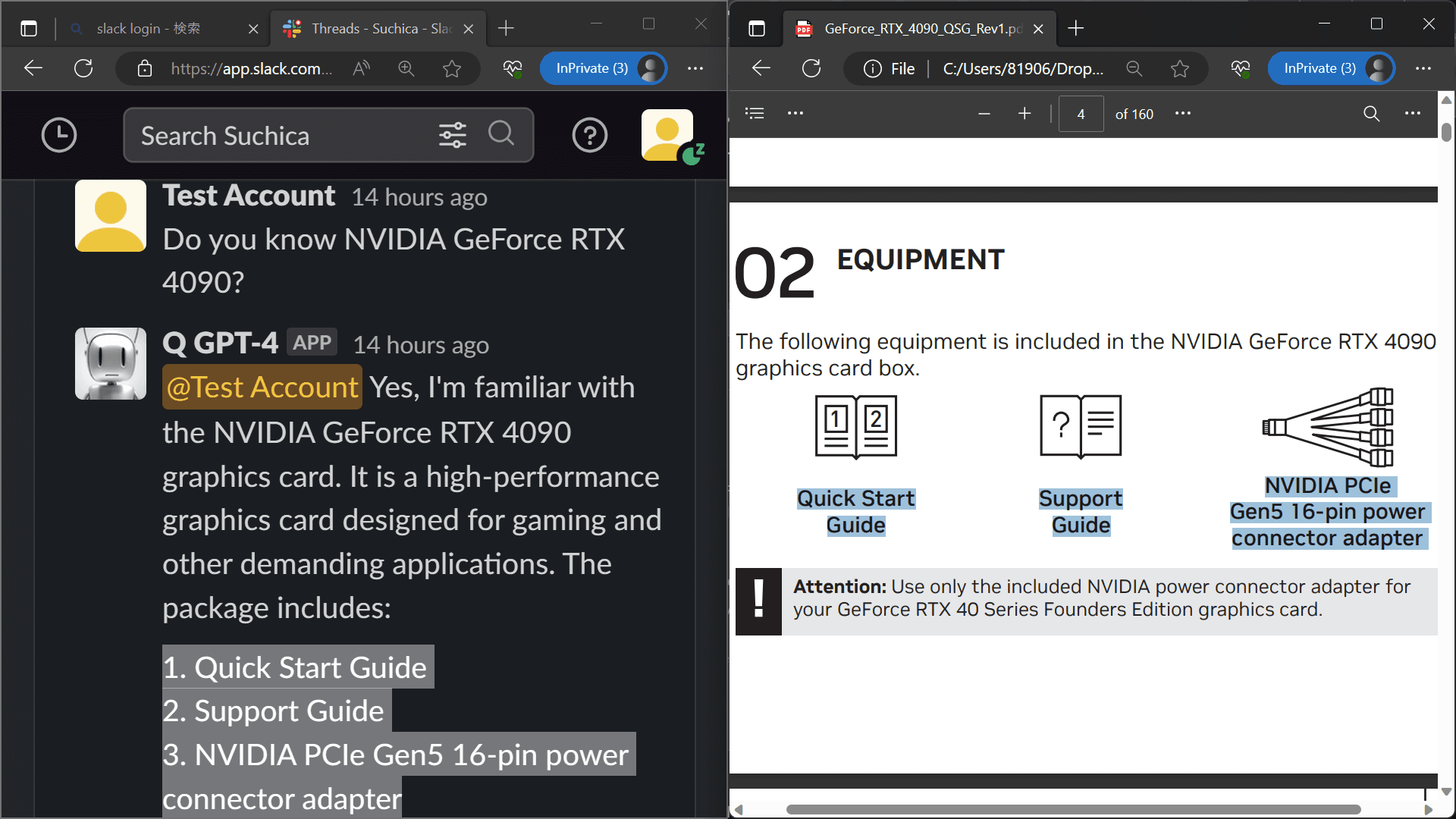1456x819 pixels.
Task: Click the PDF more options icon
Action: point(1413,113)
